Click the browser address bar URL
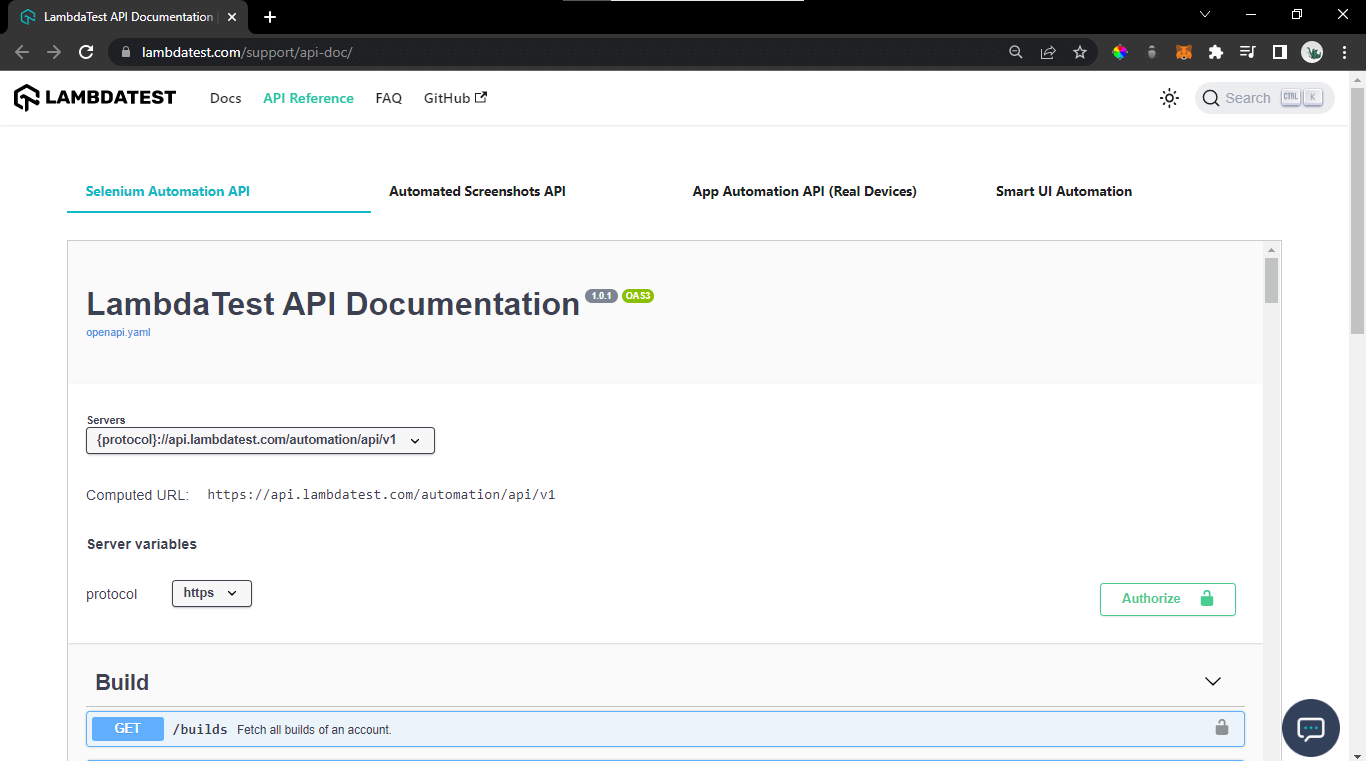Screen dimensions: 1366x761 pos(247,52)
